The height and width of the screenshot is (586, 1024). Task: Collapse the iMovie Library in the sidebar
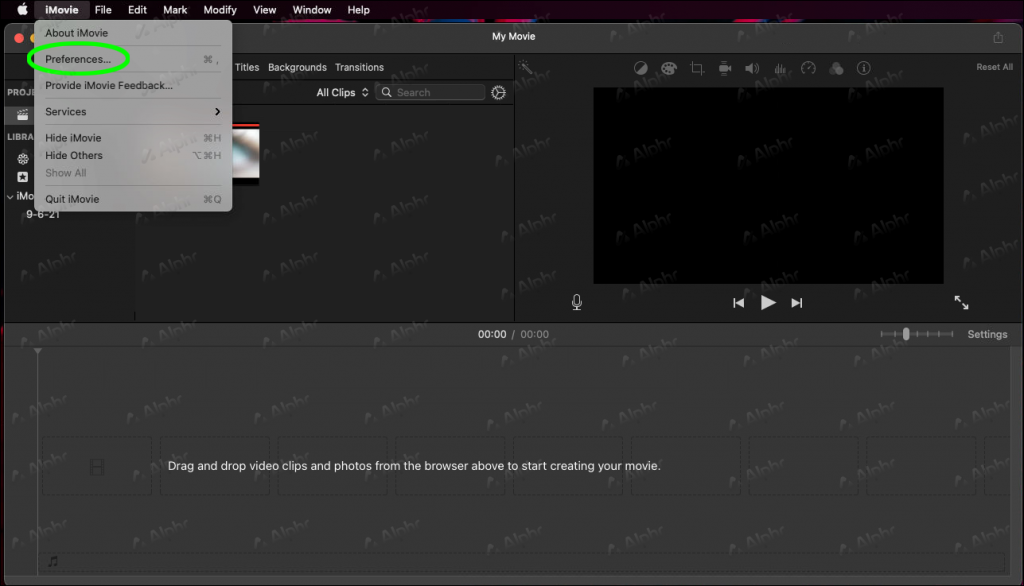click(x=8, y=196)
